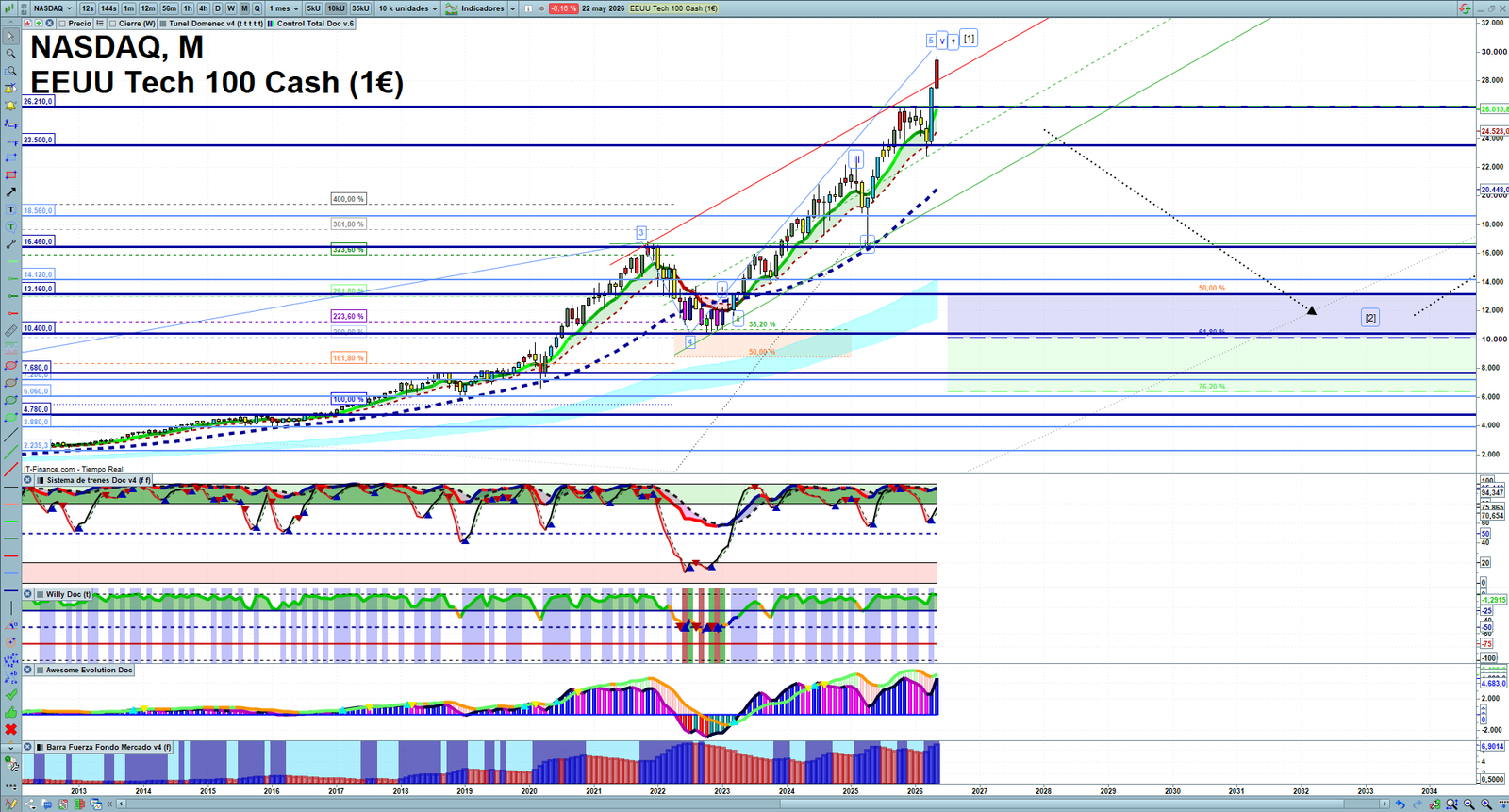Toggle the Precio checkbox
The width and height of the screenshot is (1509, 812).
click(62, 24)
